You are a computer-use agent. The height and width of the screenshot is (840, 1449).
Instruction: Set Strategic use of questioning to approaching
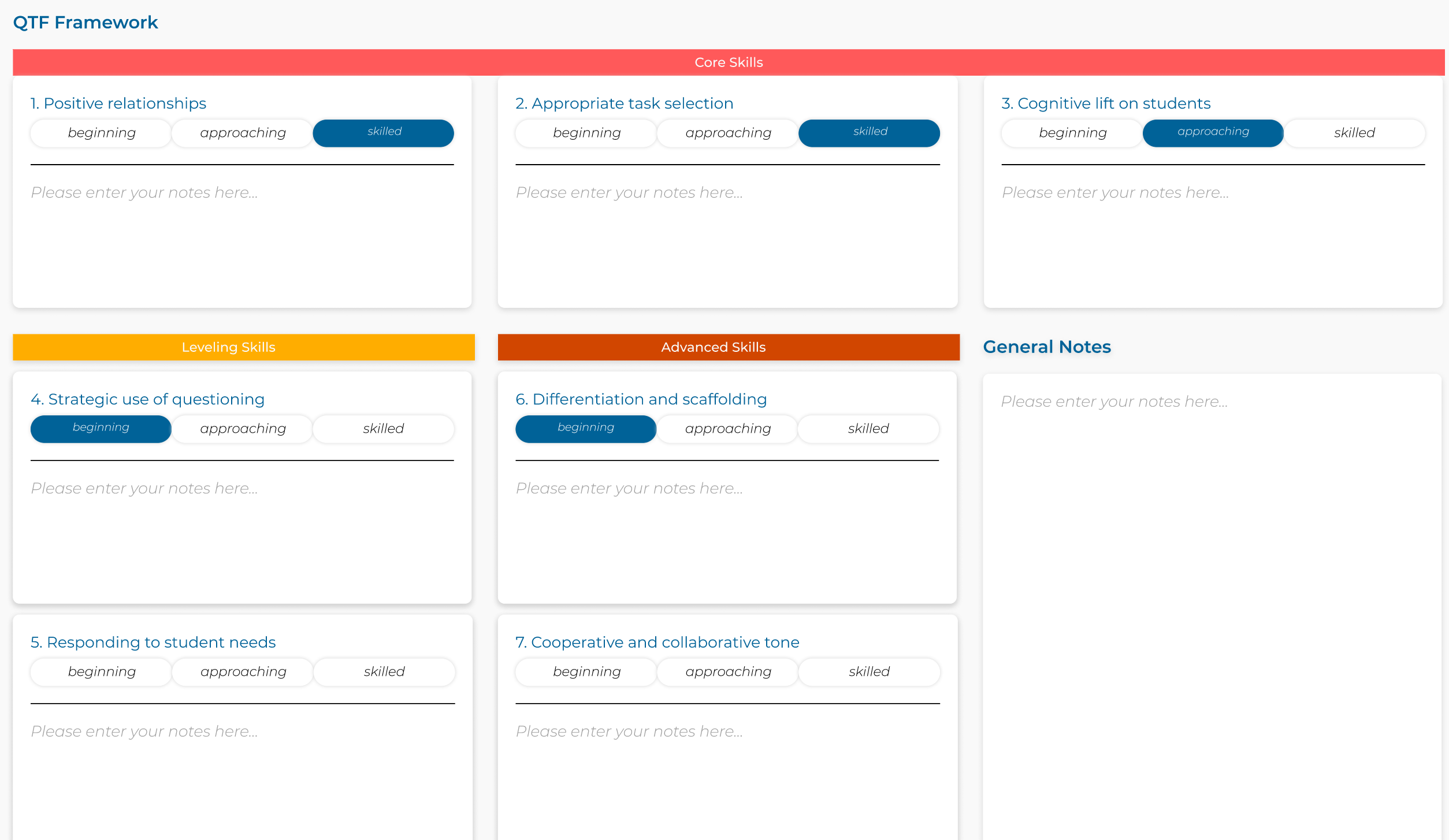point(243,429)
